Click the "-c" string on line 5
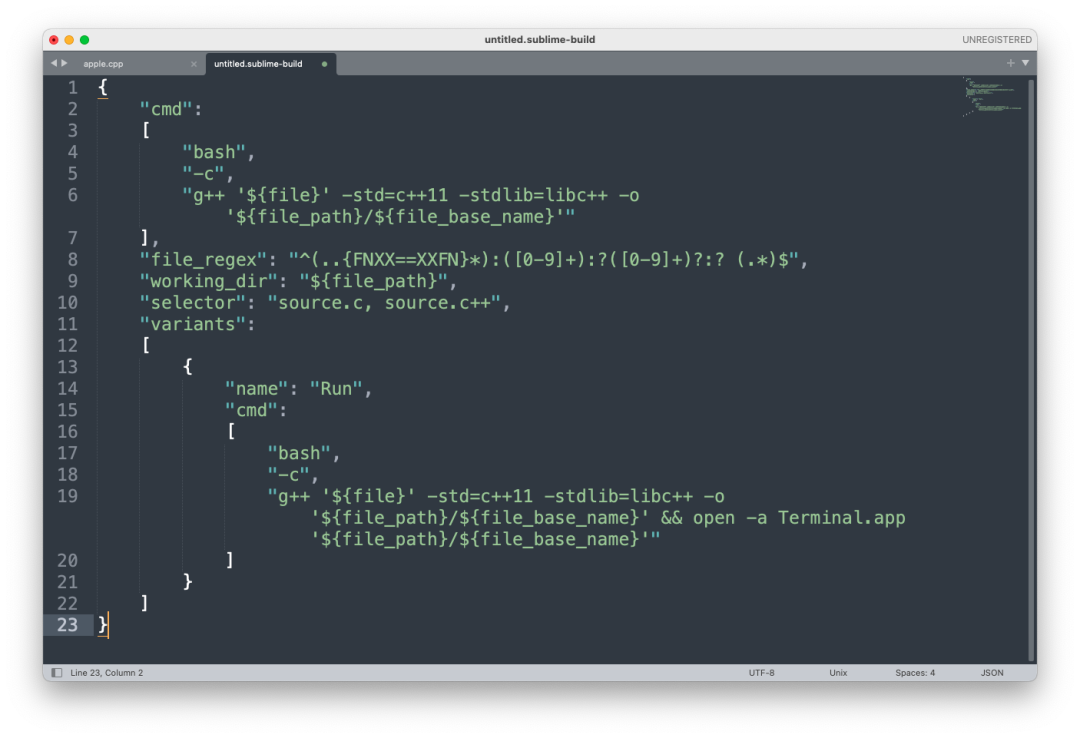 pyautogui.click(x=203, y=174)
